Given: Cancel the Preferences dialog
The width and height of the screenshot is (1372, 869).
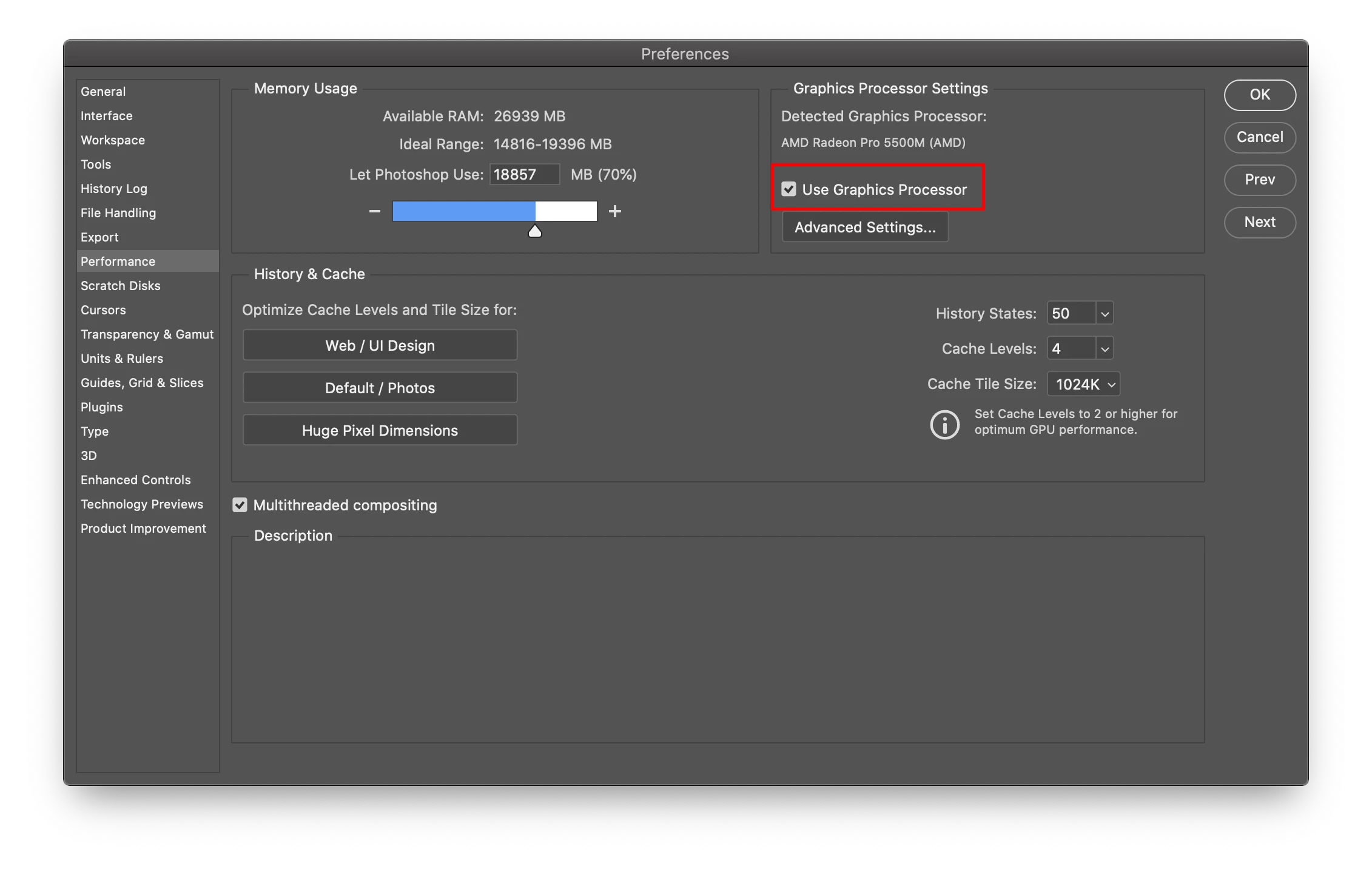Looking at the screenshot, I should [1259, 137].
